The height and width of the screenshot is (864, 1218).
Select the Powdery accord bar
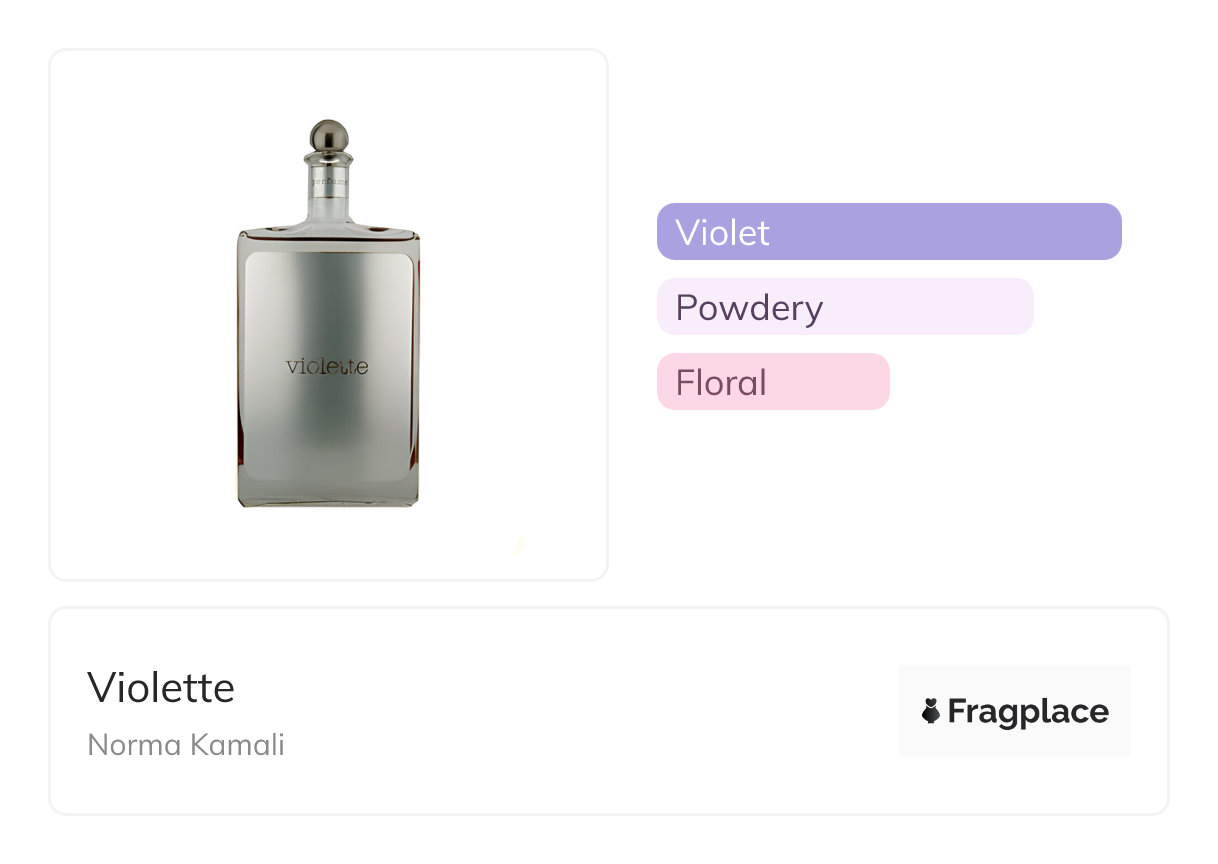pyautogui.click(x=844, y=307)
